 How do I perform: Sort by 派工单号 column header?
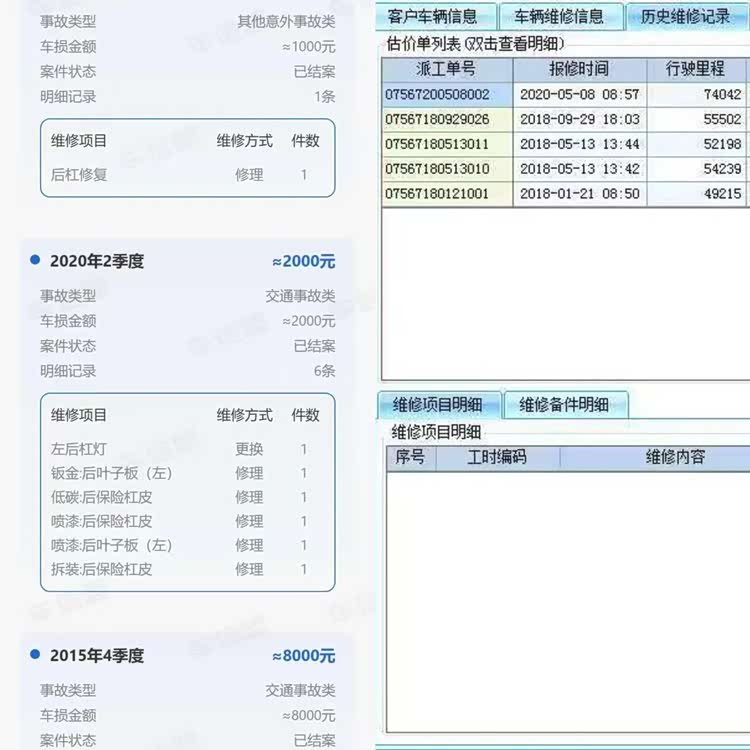pyautogui.click(x=446, y=70)
